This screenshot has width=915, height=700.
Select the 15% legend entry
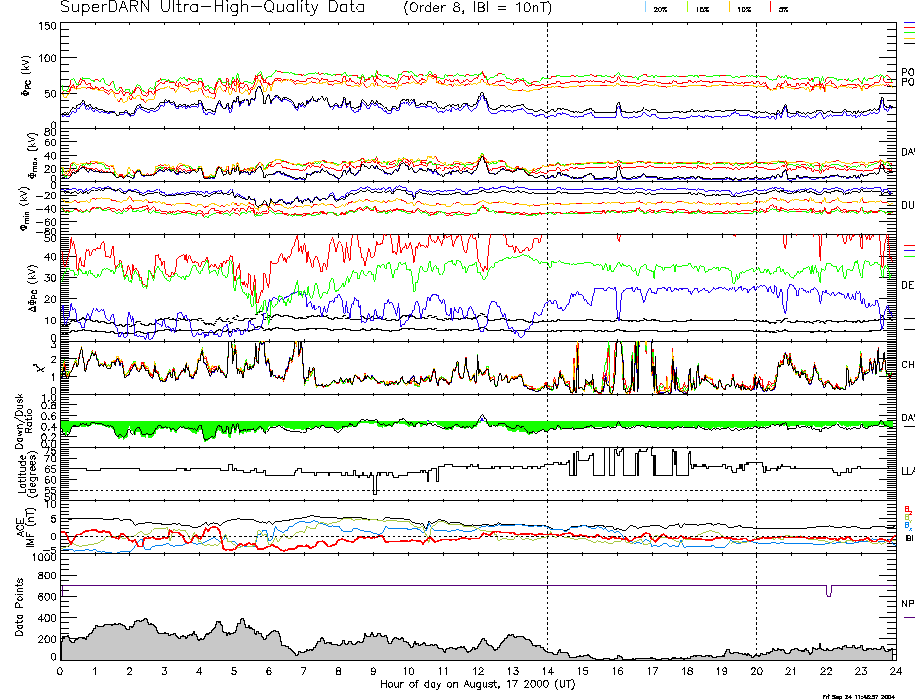tap(700, 8)
